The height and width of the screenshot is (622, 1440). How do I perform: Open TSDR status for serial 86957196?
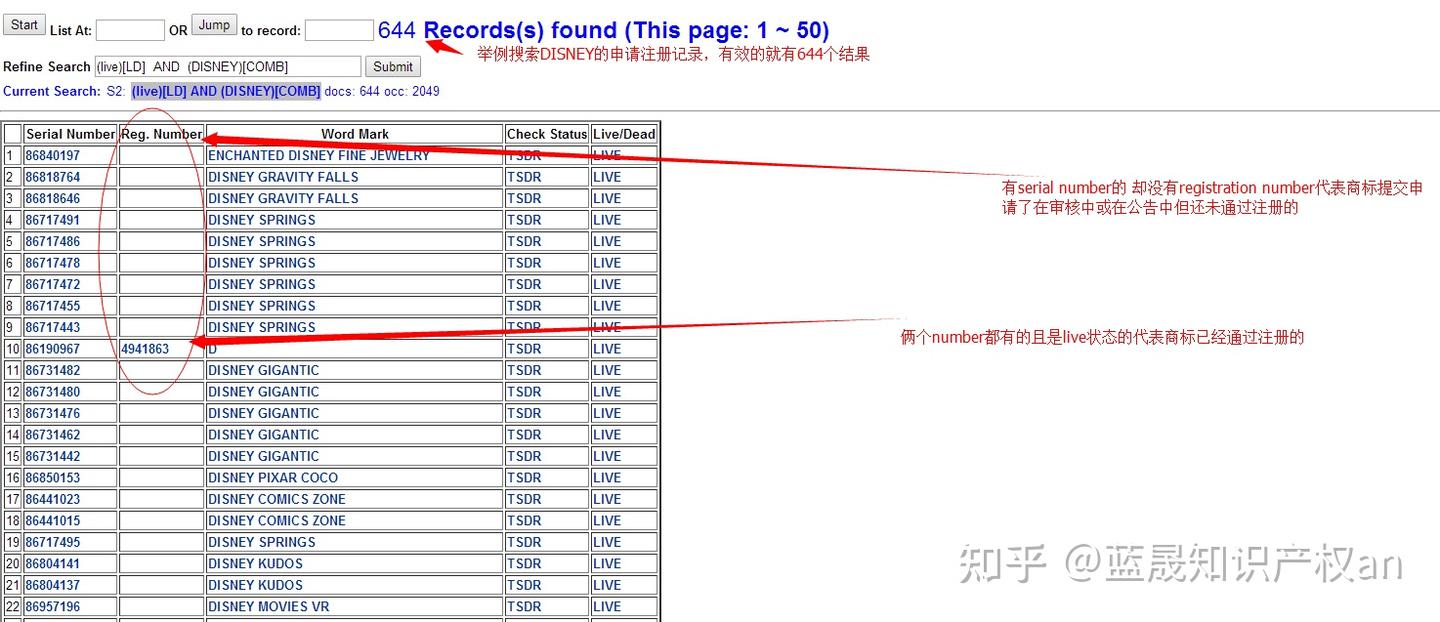click(x=524, y=607)
